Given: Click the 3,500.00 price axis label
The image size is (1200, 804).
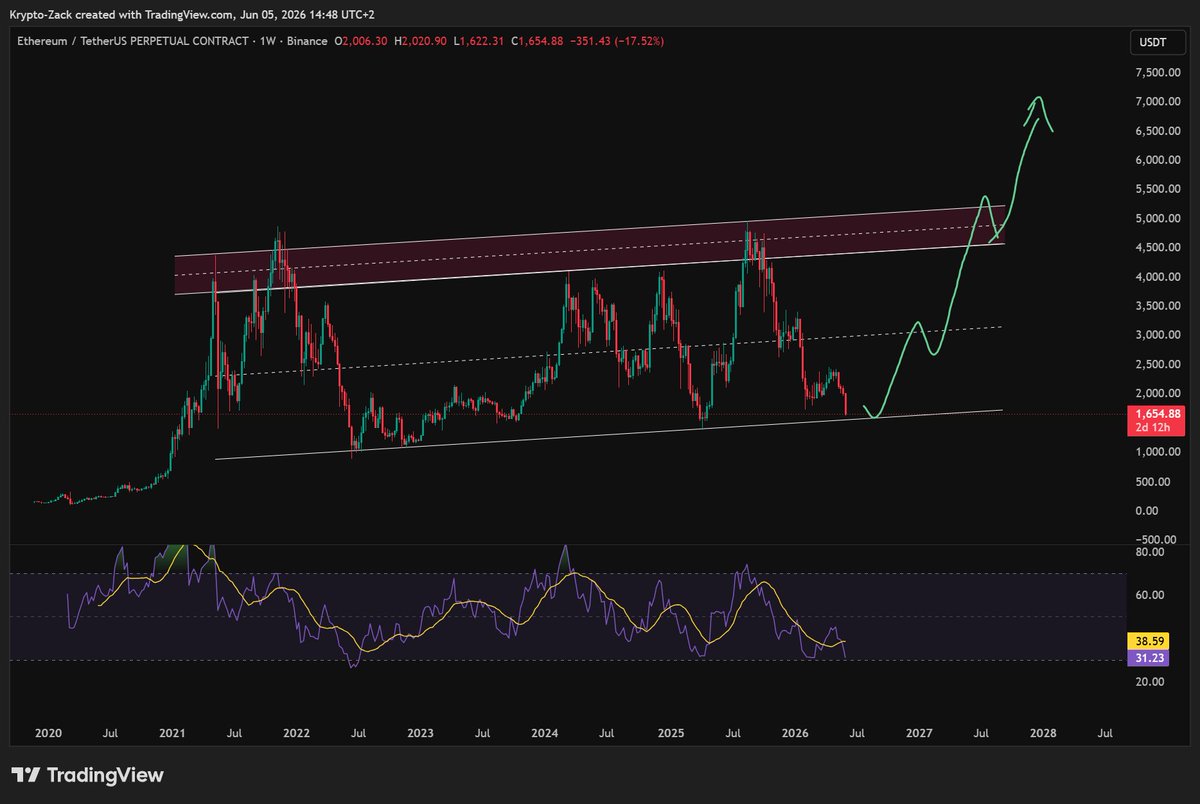Looking at the screenshot, I should coord(1158,306).
